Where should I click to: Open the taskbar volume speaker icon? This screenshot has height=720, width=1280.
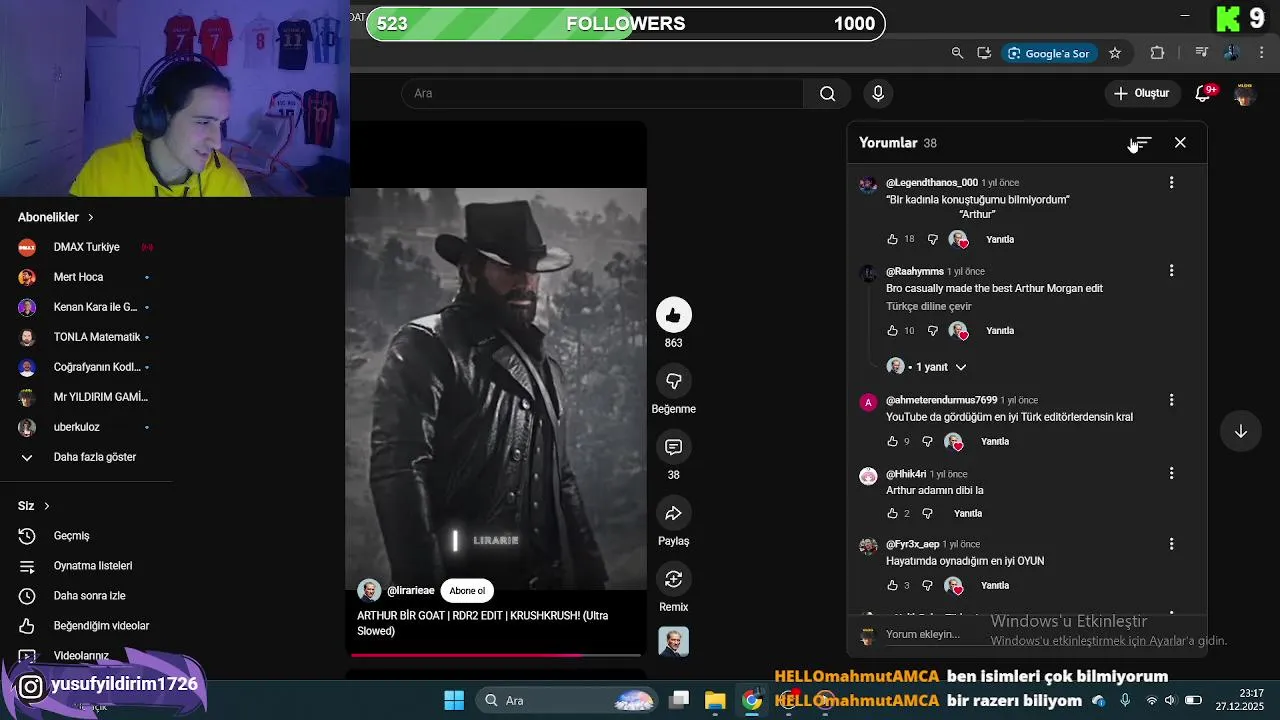coord(1171,700)
